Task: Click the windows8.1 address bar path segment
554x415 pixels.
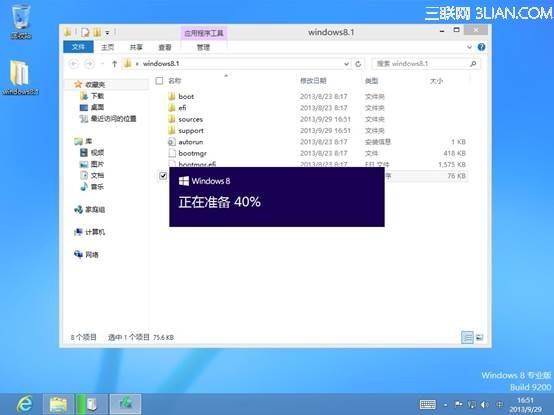Action: click(161, 64)
